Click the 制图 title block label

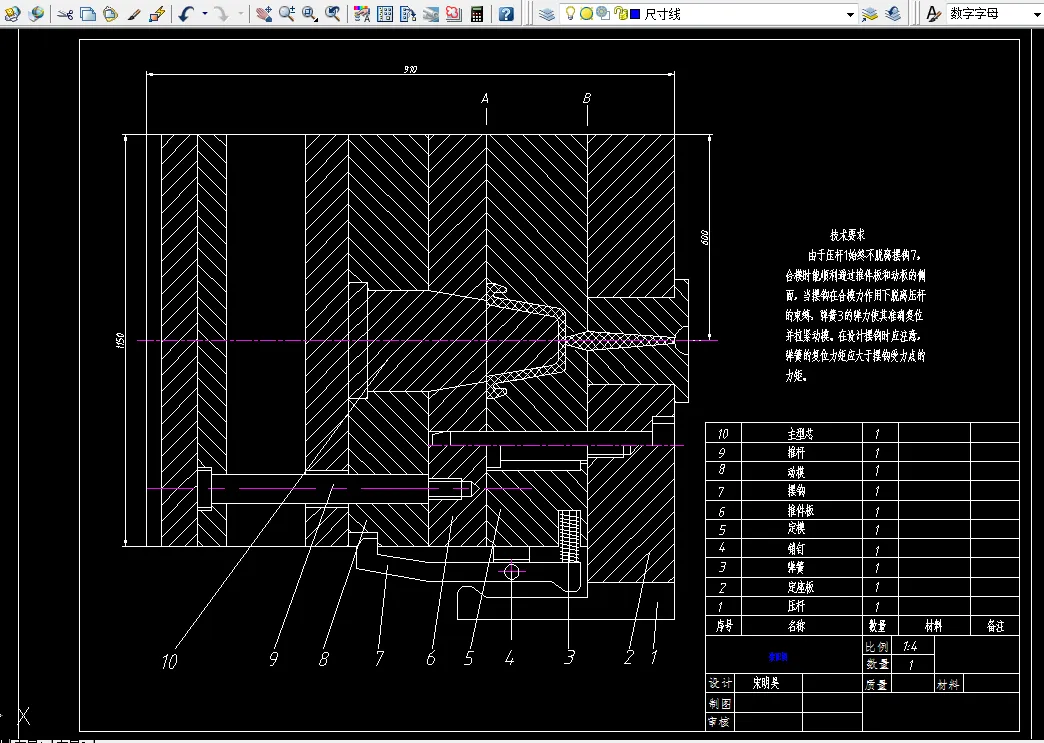point(720,704)
